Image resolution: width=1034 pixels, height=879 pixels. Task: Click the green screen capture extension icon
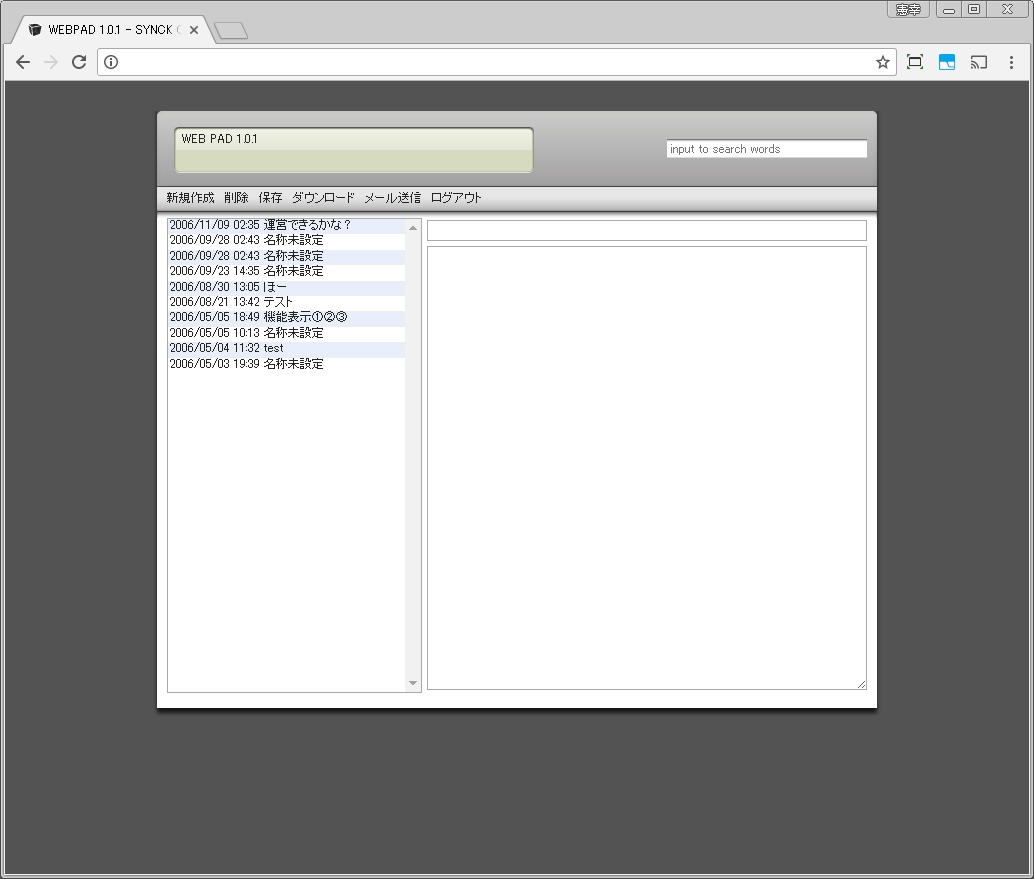(x=915, y=62)
